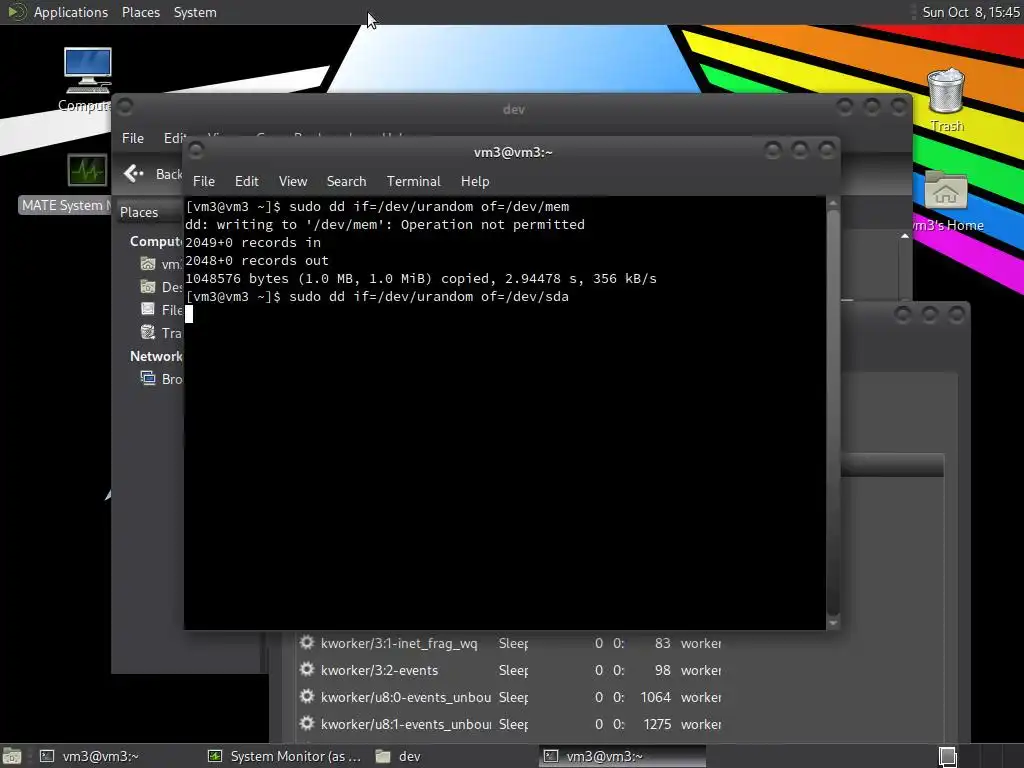The image size is (1024, 768).
Task: Select Browse Network icon in sidebar
Action: pyautogui.click(x=148, y=379)
